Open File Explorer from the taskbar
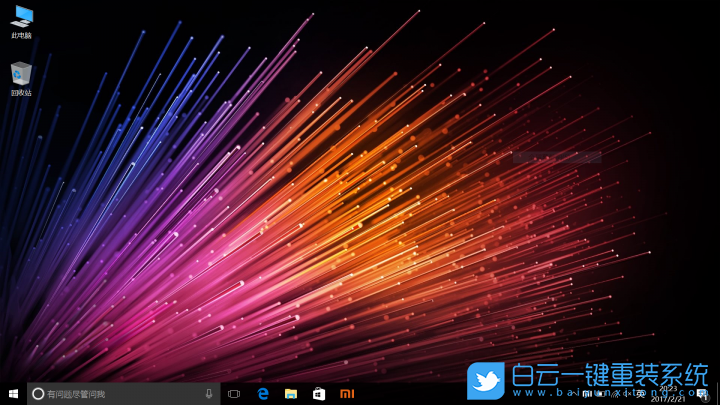The width and height of the screenshot is (720, 405). (291, 394)
